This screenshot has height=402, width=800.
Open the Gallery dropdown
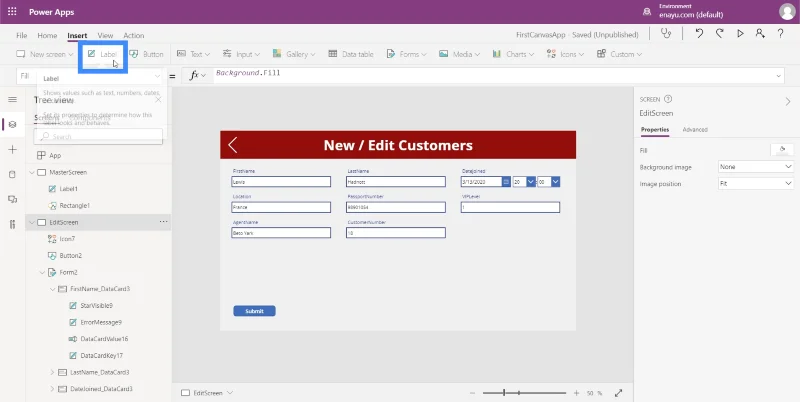point(293,54)
